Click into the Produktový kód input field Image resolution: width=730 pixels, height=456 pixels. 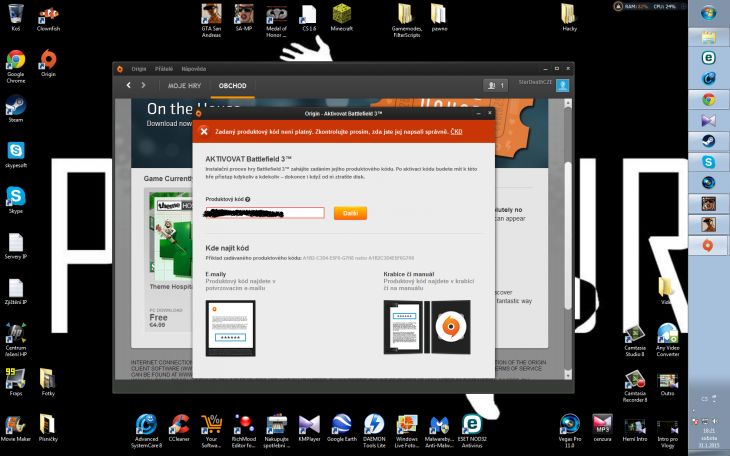point(265,213)
